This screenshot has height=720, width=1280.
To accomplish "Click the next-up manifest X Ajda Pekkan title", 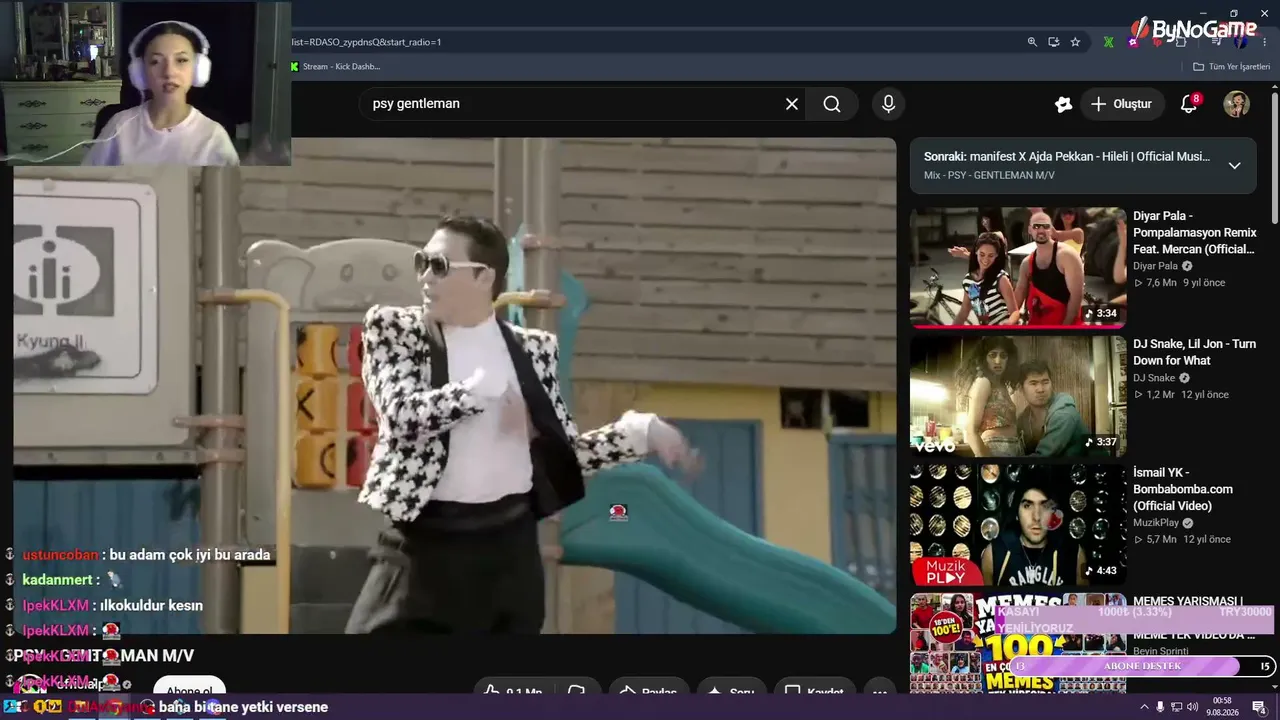I will click(1067, 157).
